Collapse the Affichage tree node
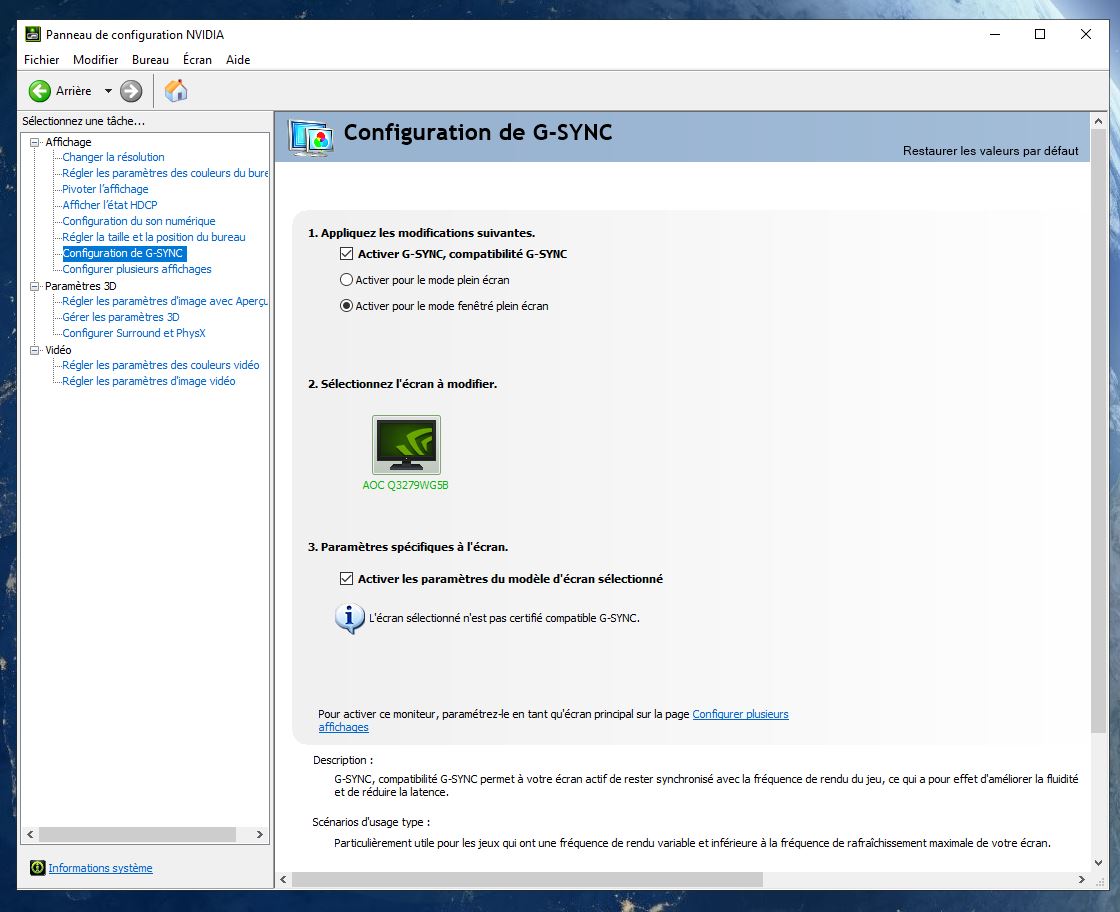Image resolution: width=1120 pixels, height=912 pixels. pos(34,142)
